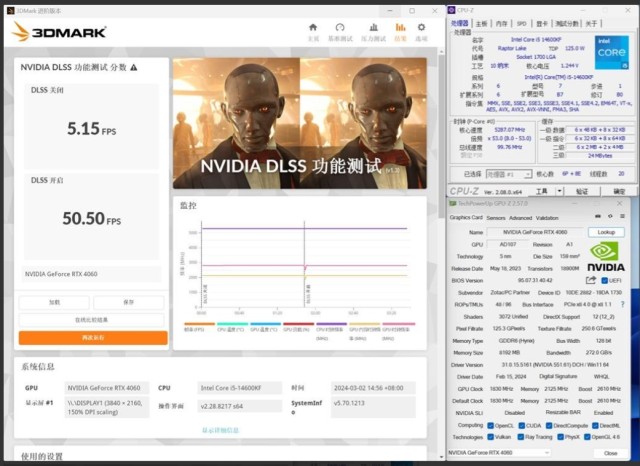Click the Close button in GPU-Z

[611, 453]
